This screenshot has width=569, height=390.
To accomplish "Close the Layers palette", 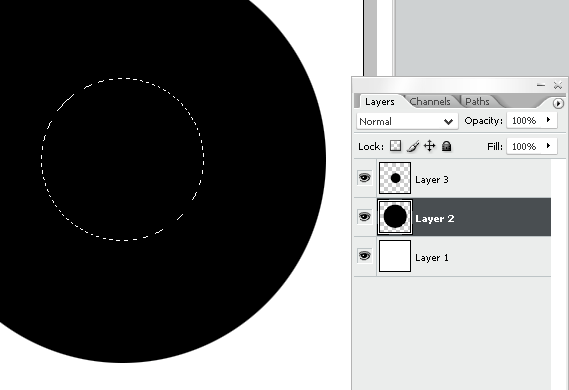I will [558, 86].
